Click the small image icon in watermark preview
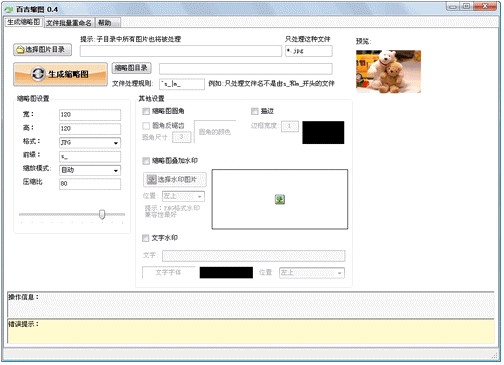The width and height of the screenshot is (504, 365). click(x=280, y=199)
